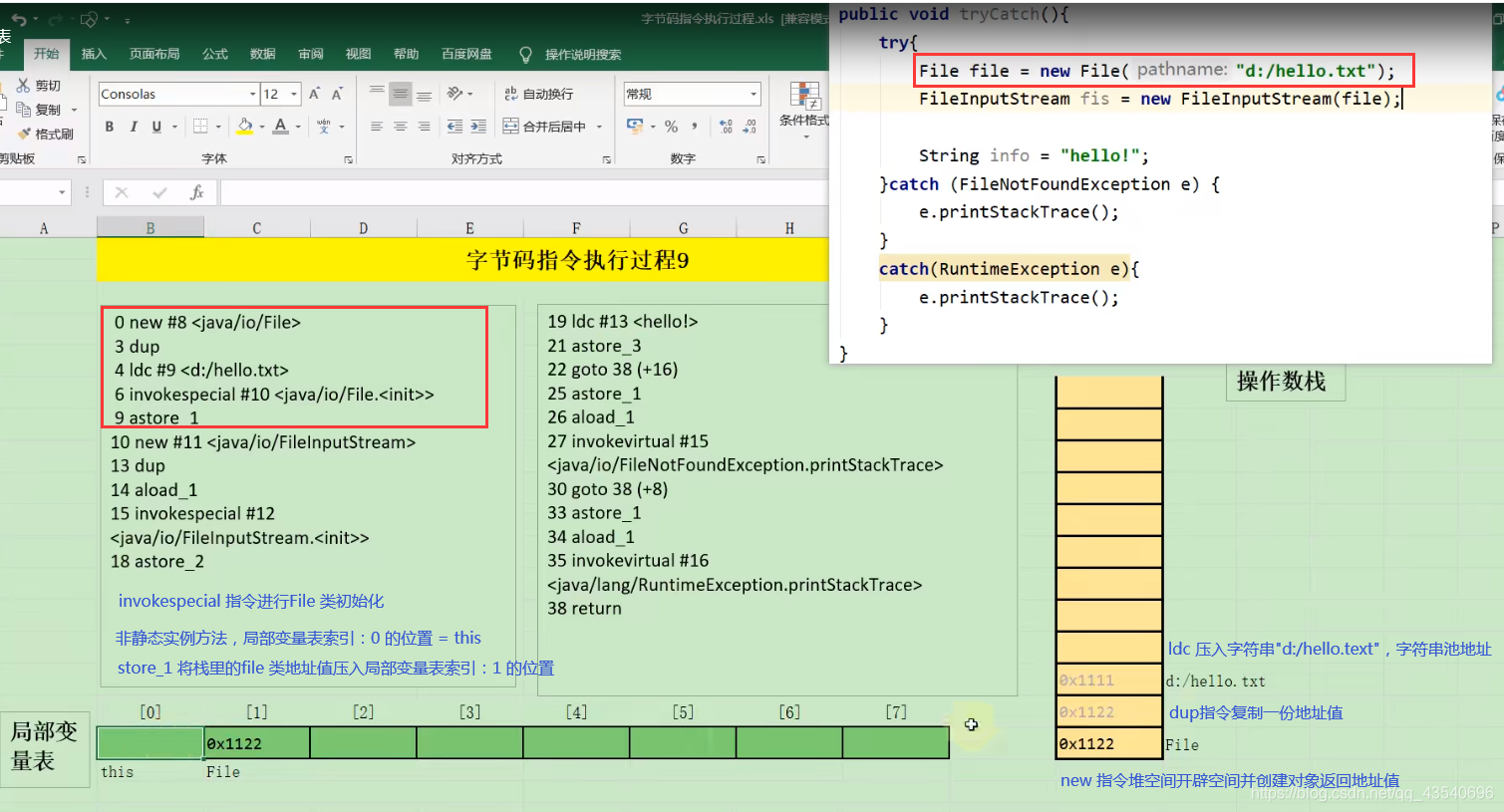Click the wén phonetic guide icon

point(324,127)
